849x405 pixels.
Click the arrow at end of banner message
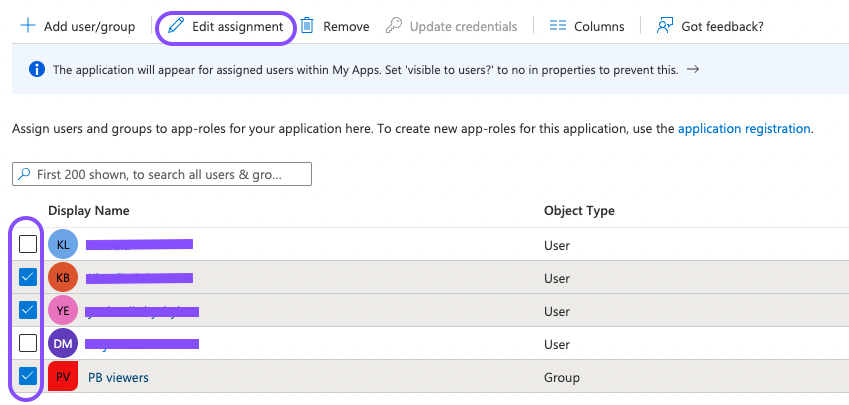[693, 69]
